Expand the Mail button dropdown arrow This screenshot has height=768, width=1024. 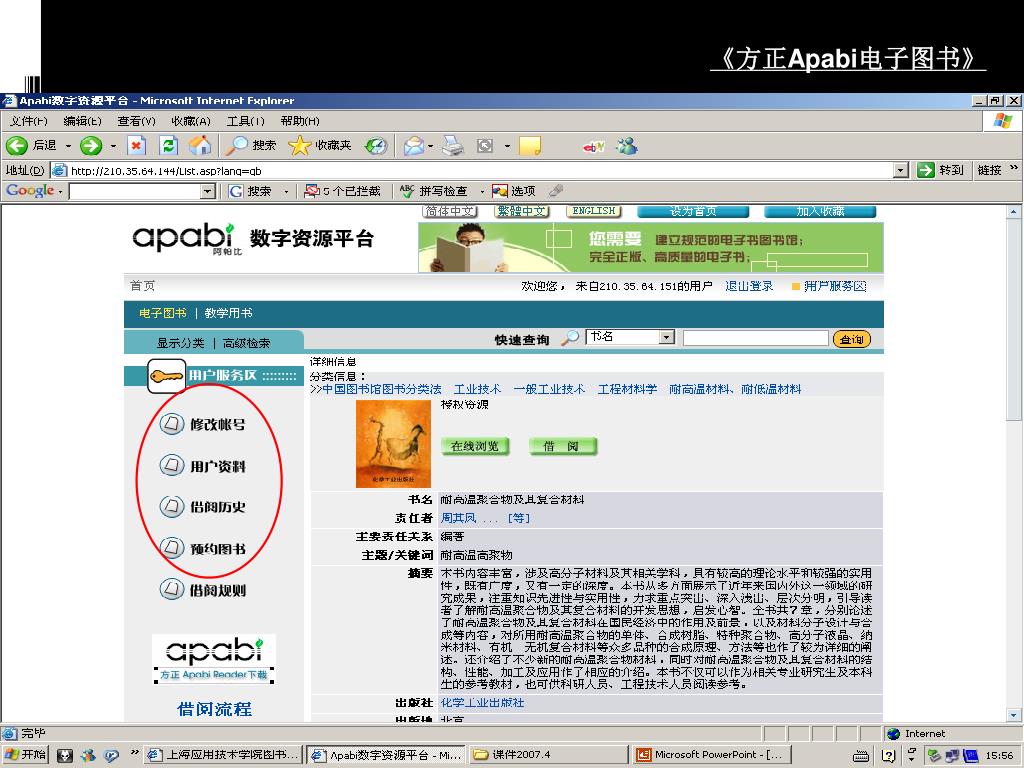pos(430,146)
